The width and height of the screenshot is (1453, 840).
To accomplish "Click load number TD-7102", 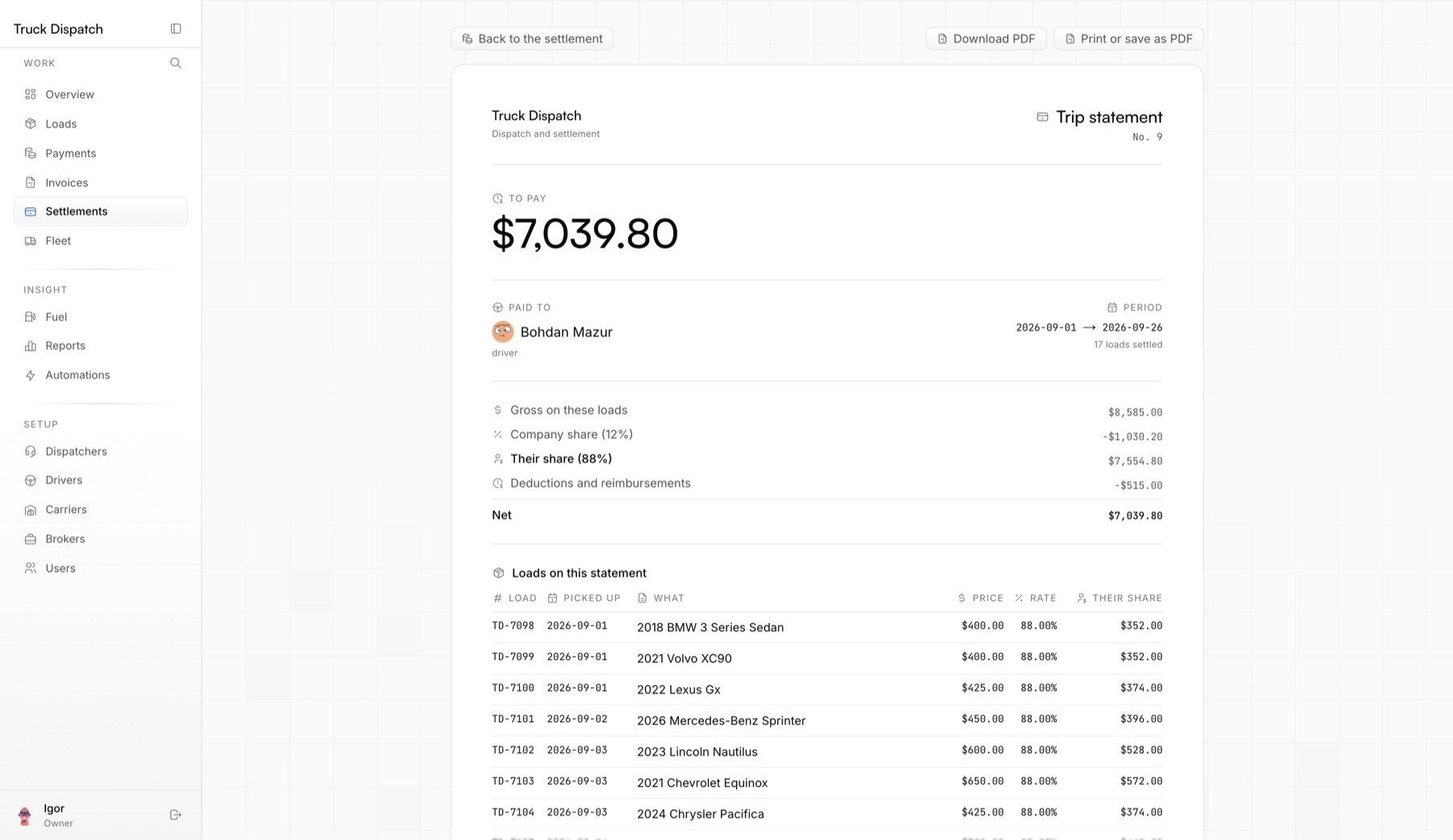I will 513,750.
